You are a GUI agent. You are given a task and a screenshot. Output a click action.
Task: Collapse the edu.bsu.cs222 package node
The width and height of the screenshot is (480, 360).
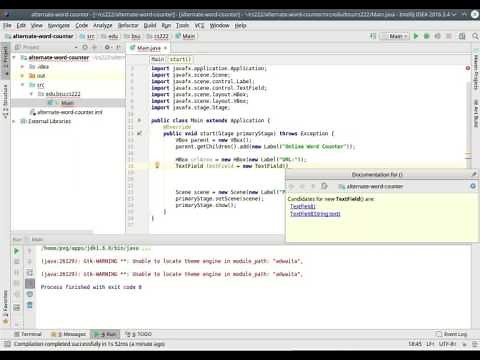[31, 94]
